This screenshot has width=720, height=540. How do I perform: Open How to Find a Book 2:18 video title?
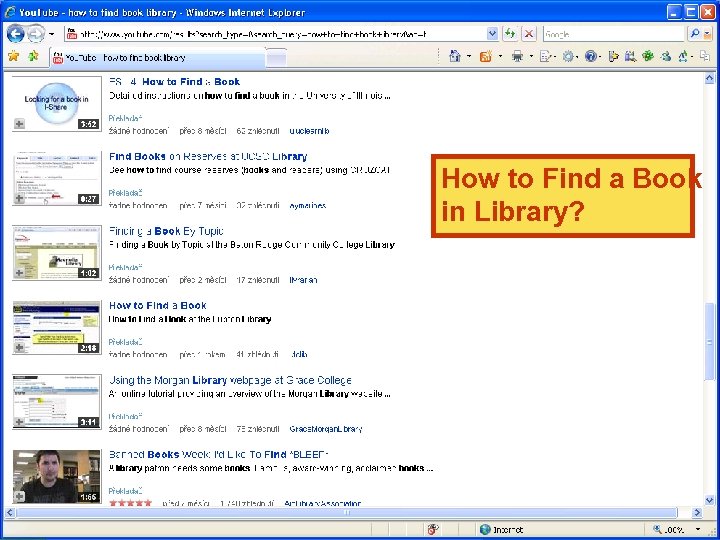point(158,305)
